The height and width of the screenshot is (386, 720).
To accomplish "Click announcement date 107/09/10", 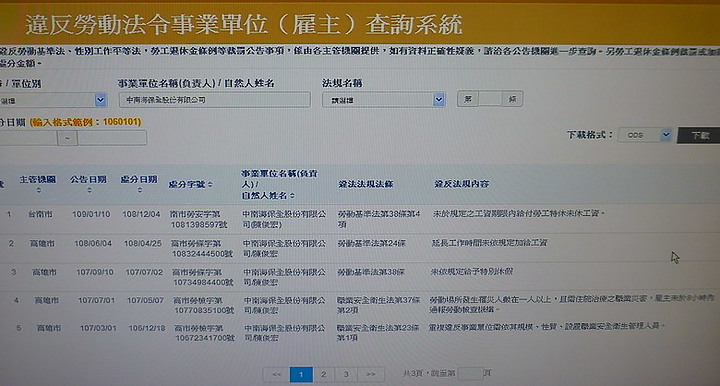I will coord(95,272).
